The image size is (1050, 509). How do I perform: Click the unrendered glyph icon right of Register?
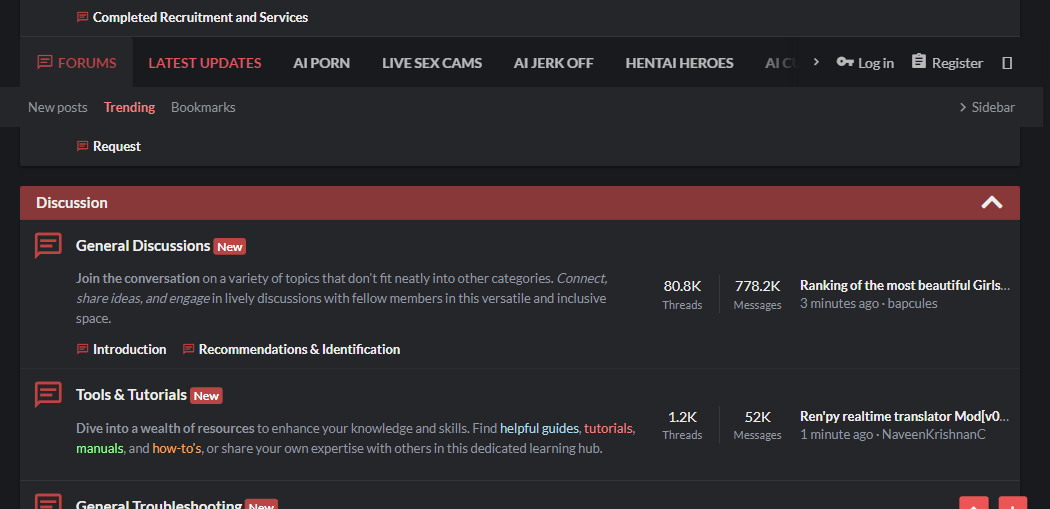[x=1007, y=63]
